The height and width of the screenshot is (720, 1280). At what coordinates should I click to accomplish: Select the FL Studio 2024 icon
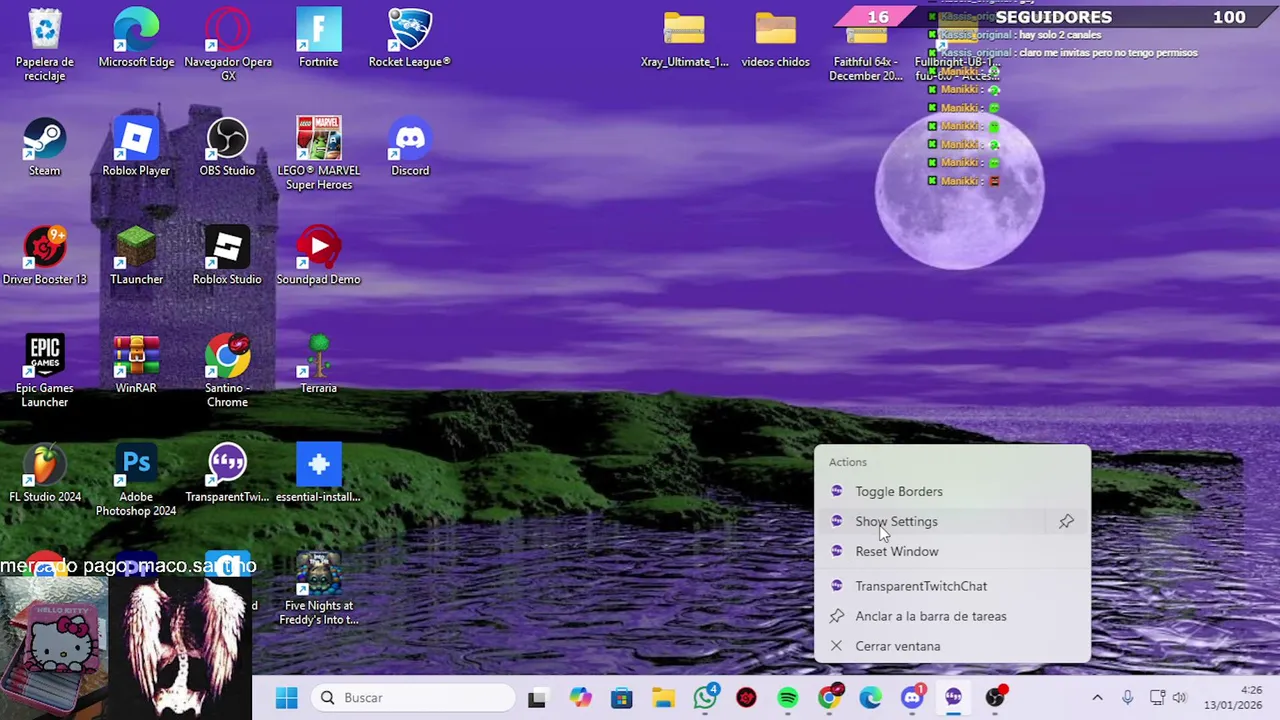tap(45, 474)
